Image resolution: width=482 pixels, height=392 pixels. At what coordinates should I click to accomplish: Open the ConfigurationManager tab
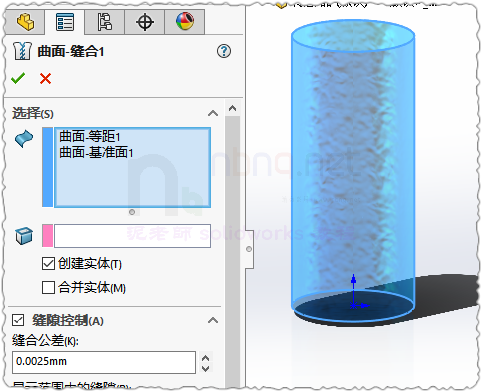coord(105,22)
